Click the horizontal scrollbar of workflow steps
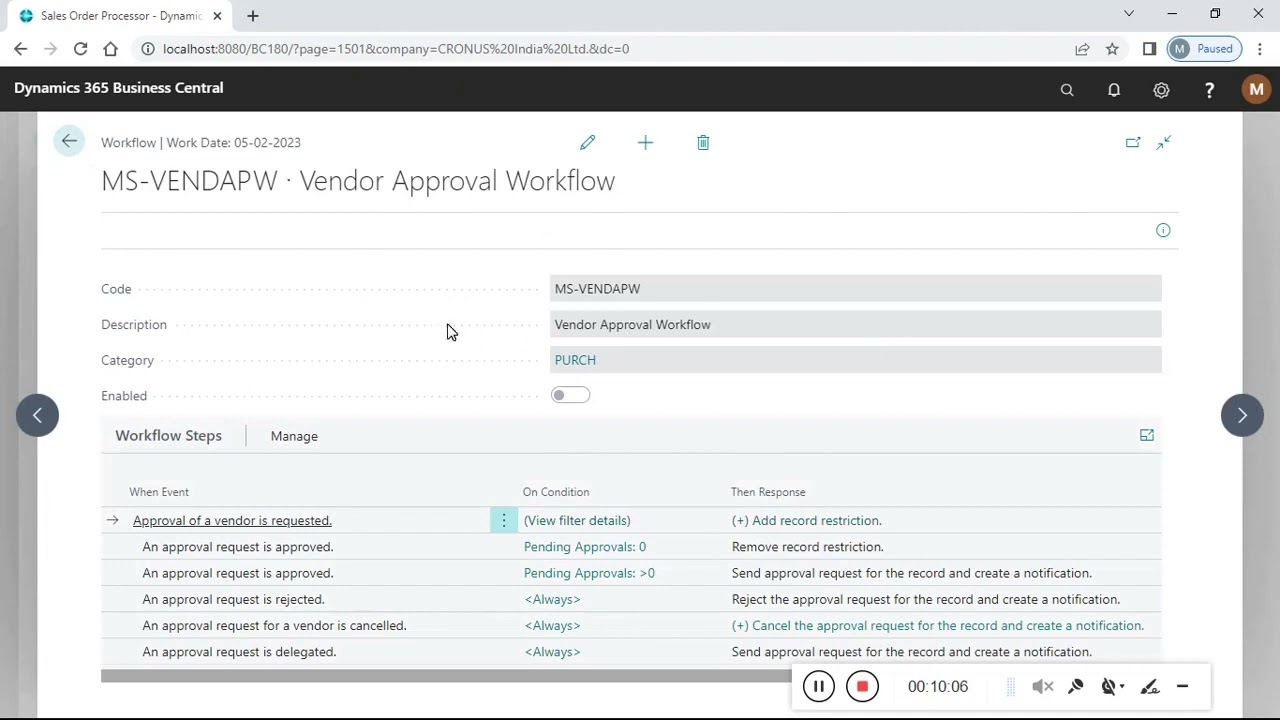 (x=445, y=676)
